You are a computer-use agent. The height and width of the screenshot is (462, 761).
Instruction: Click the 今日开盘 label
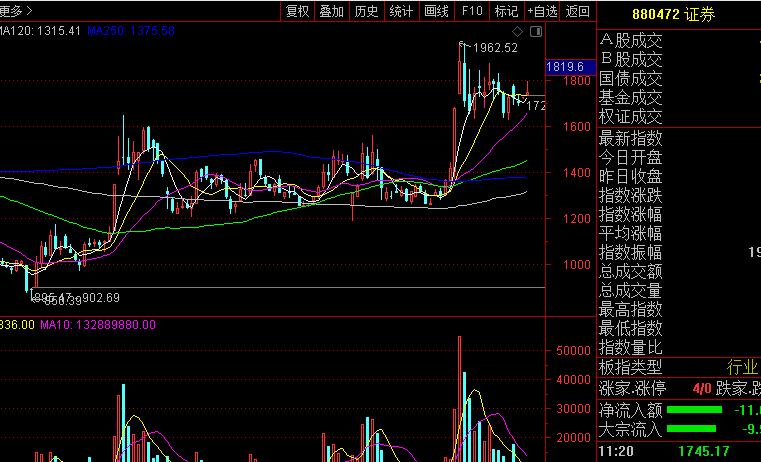coord(630,158)
